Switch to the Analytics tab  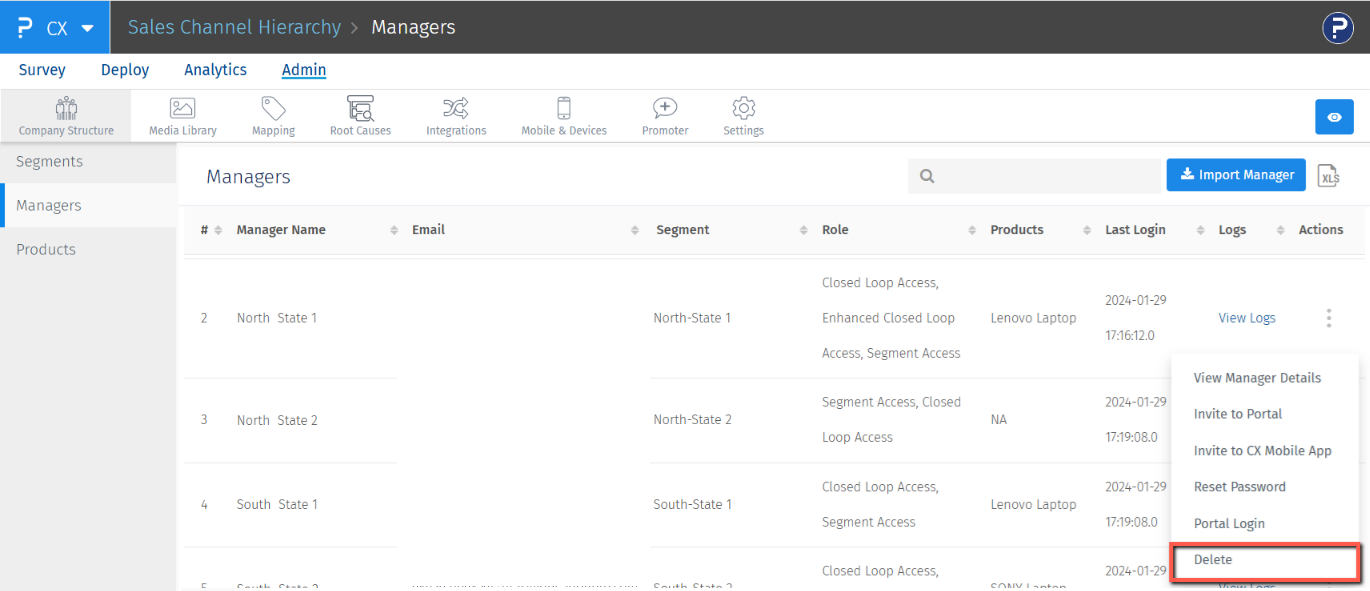point(215,70)
